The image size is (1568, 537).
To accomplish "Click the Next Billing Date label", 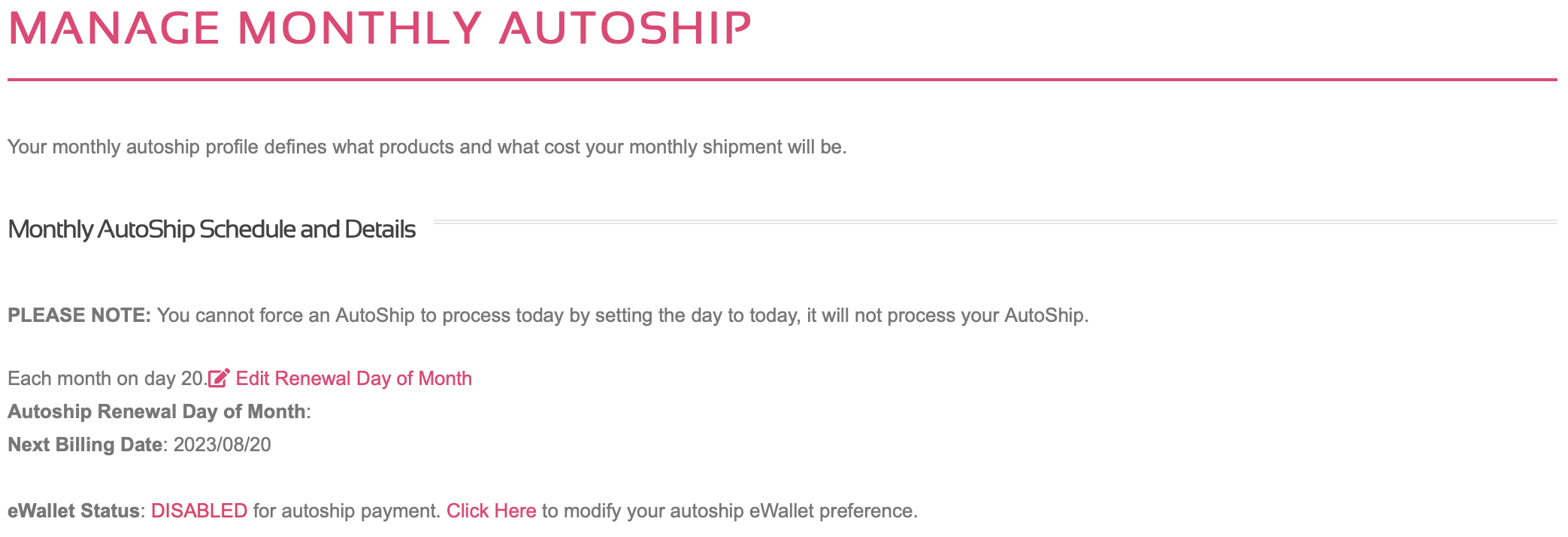I will pos(85,444).
